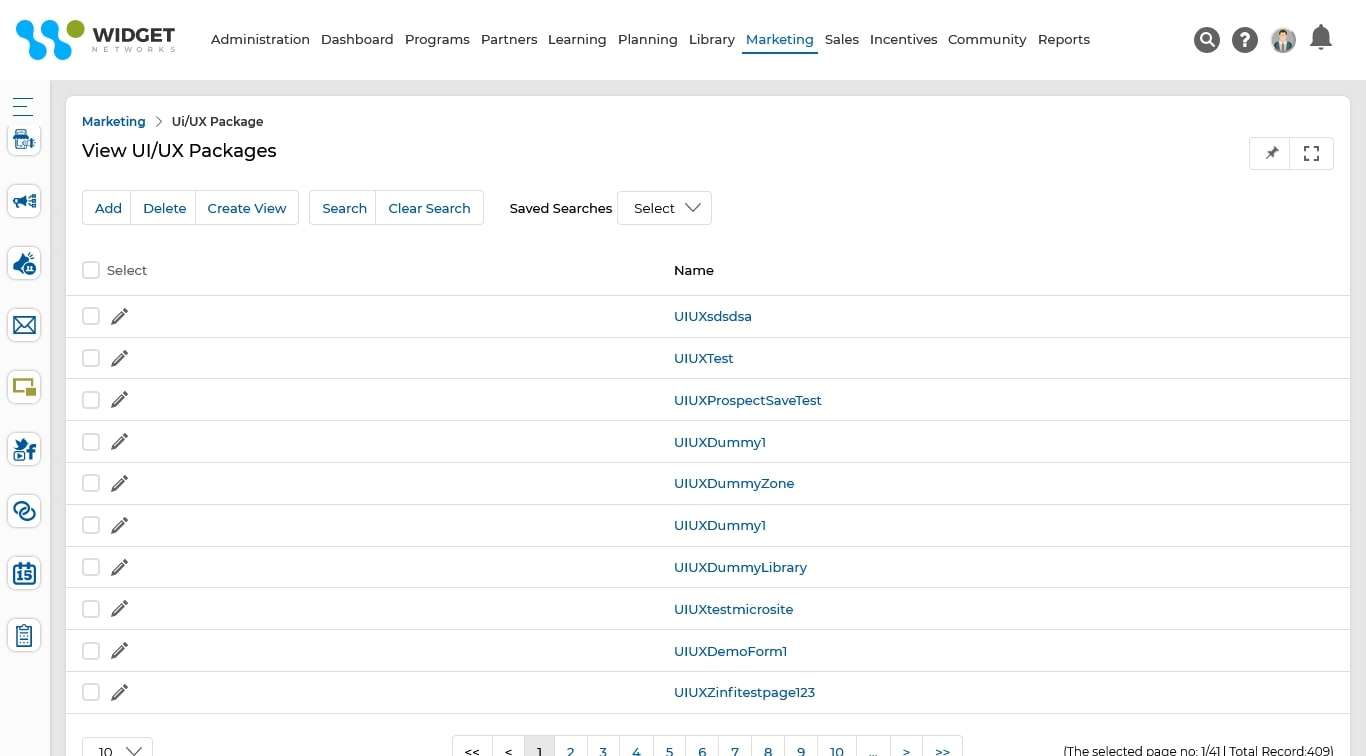Collapse the sidebar with the hamburger icon

(x=23, y=106)
